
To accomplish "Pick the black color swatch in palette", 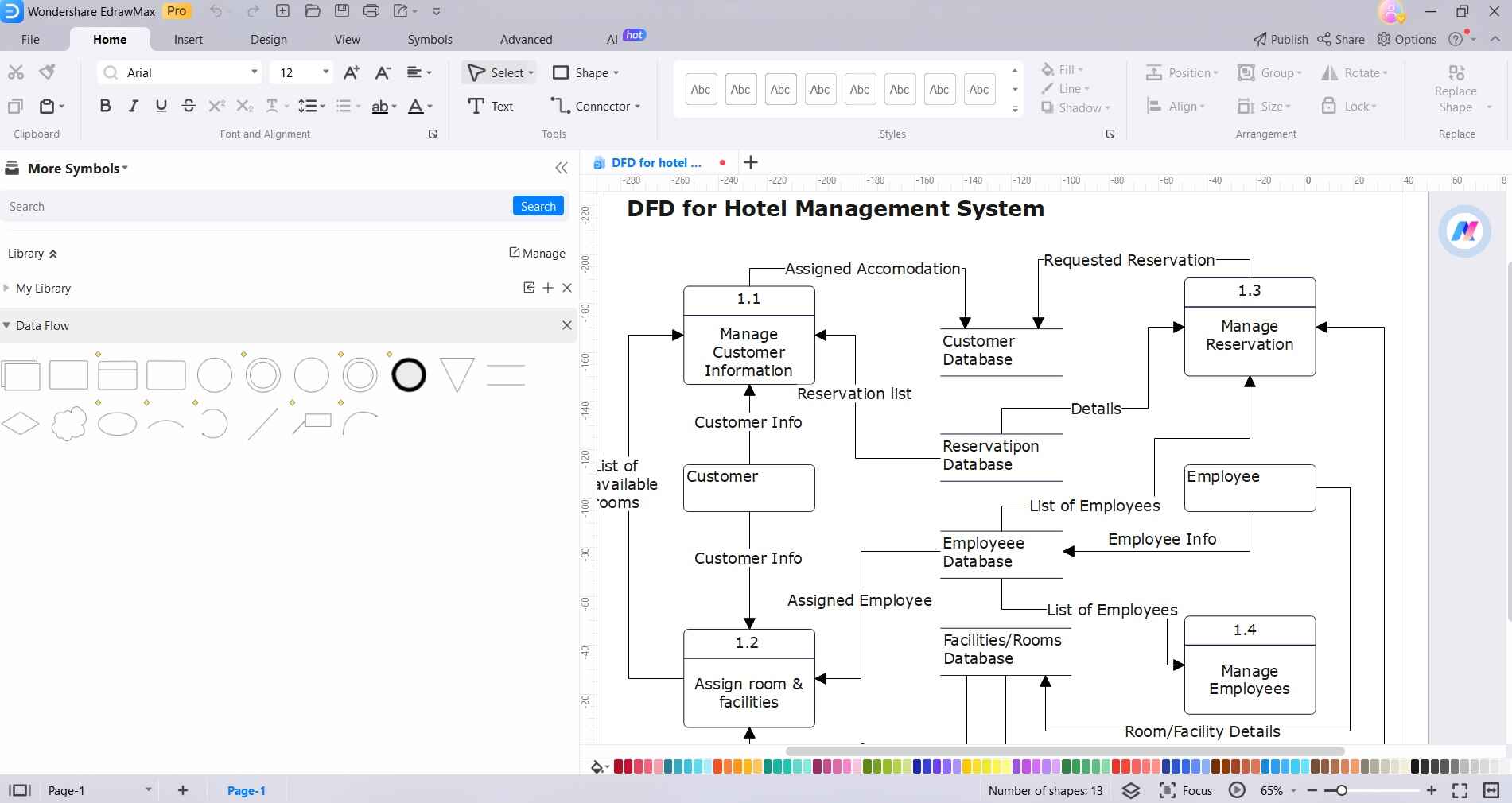I will pyautogui.click(x=1416, y=766).
